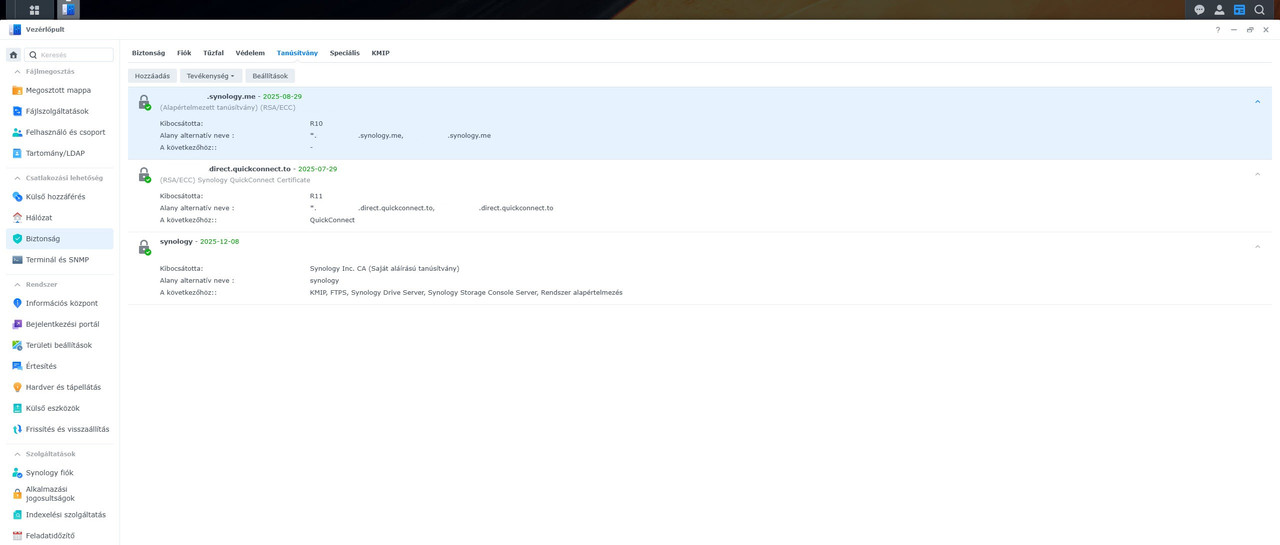
Task: Switch to the Tűzfal tab
Action: (213, 53)
